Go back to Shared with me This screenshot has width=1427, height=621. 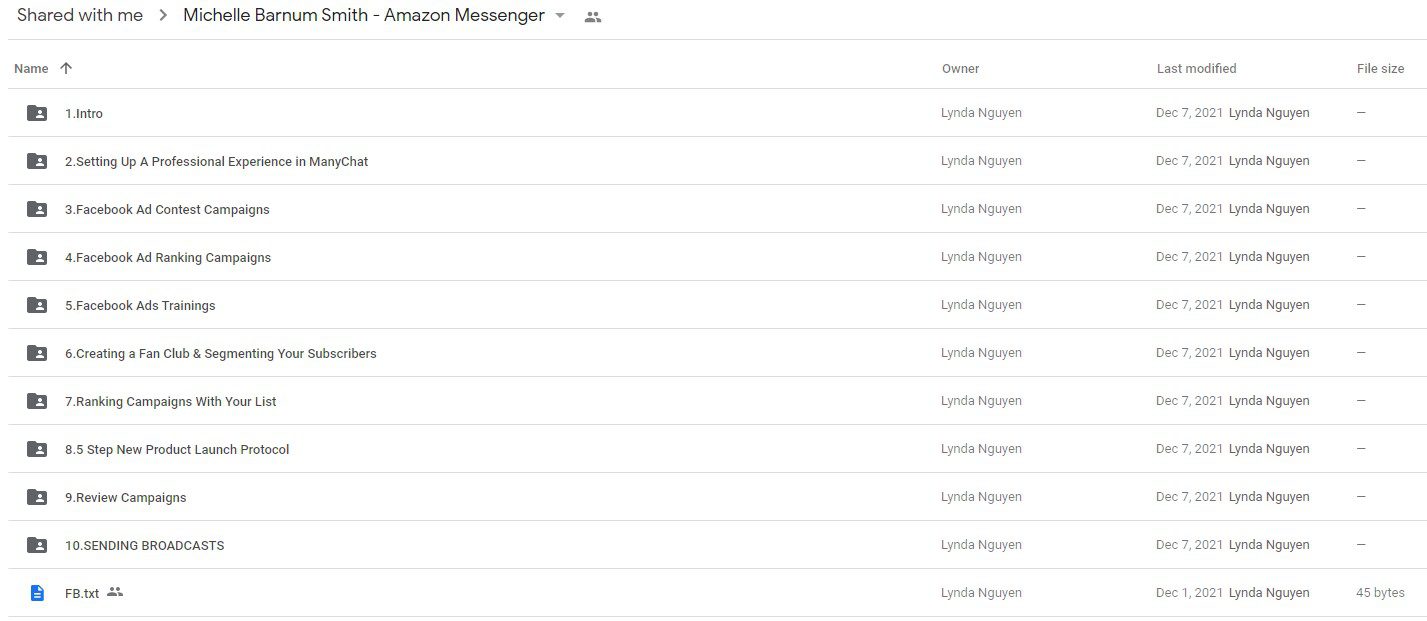[x=80, y=16]
